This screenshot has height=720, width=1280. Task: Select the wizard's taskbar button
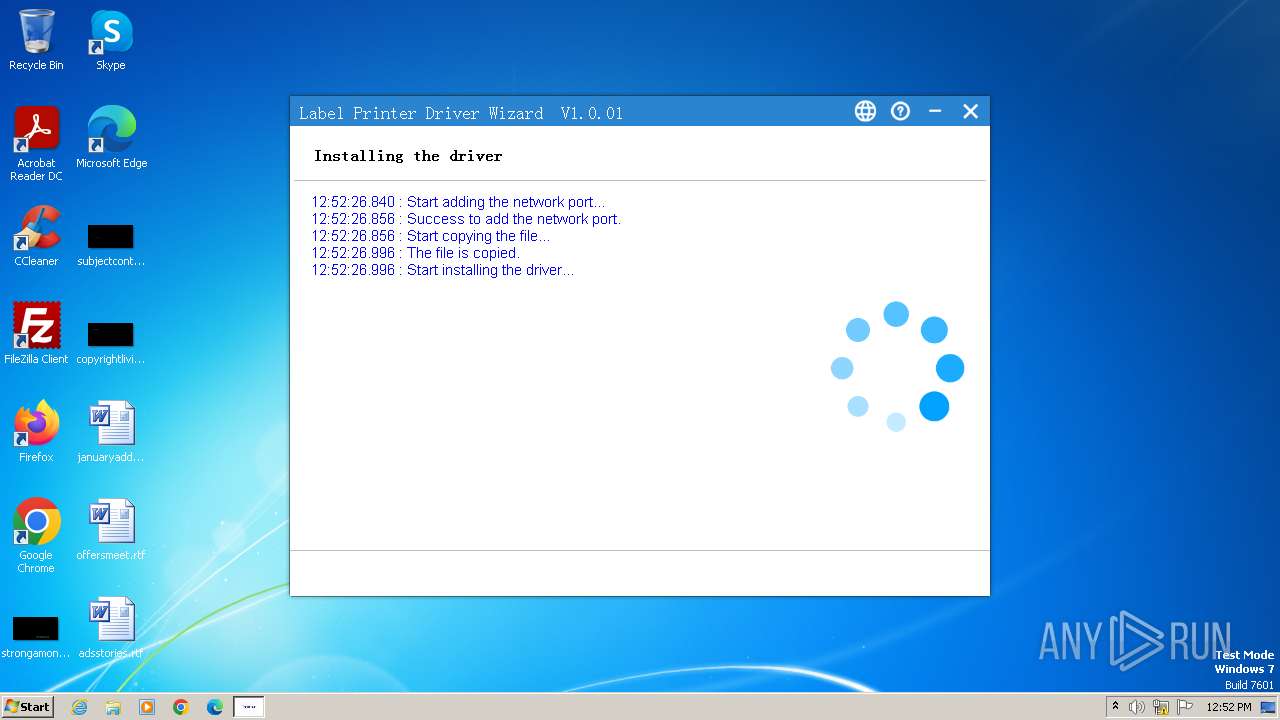pos(249,707)
